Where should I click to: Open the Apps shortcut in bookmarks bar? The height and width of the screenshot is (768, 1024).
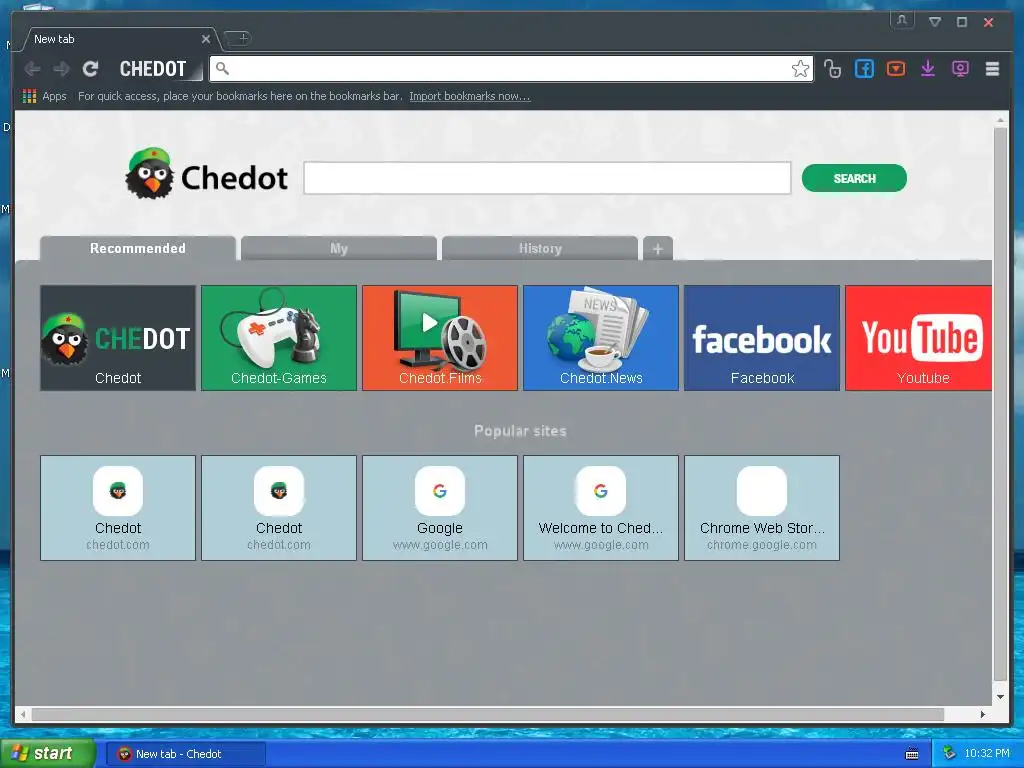(x=44, y=96)
